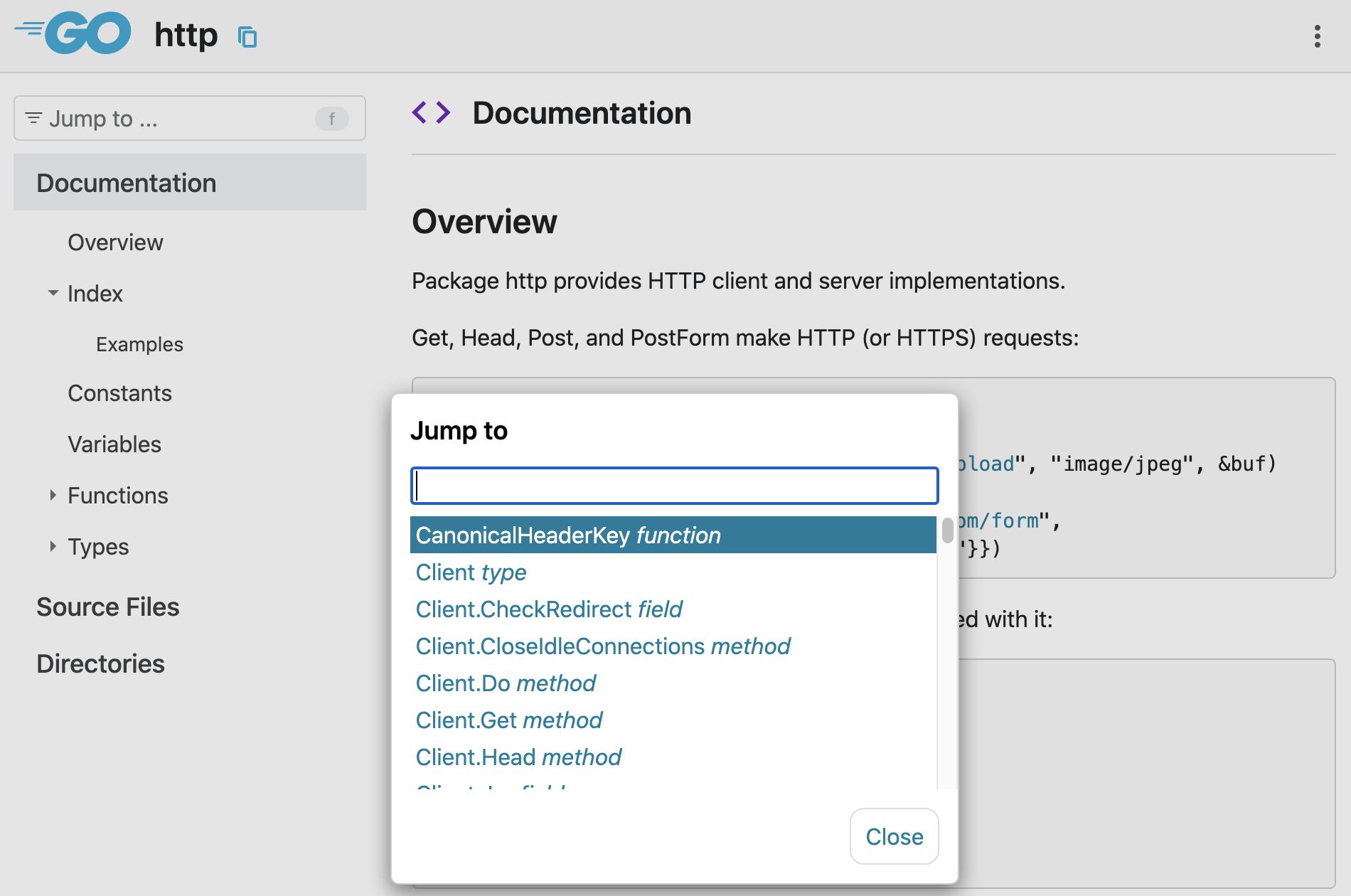This screenshot has height=896, width=1351.
Task: Close the Jump to dialog
Action: 894,837
